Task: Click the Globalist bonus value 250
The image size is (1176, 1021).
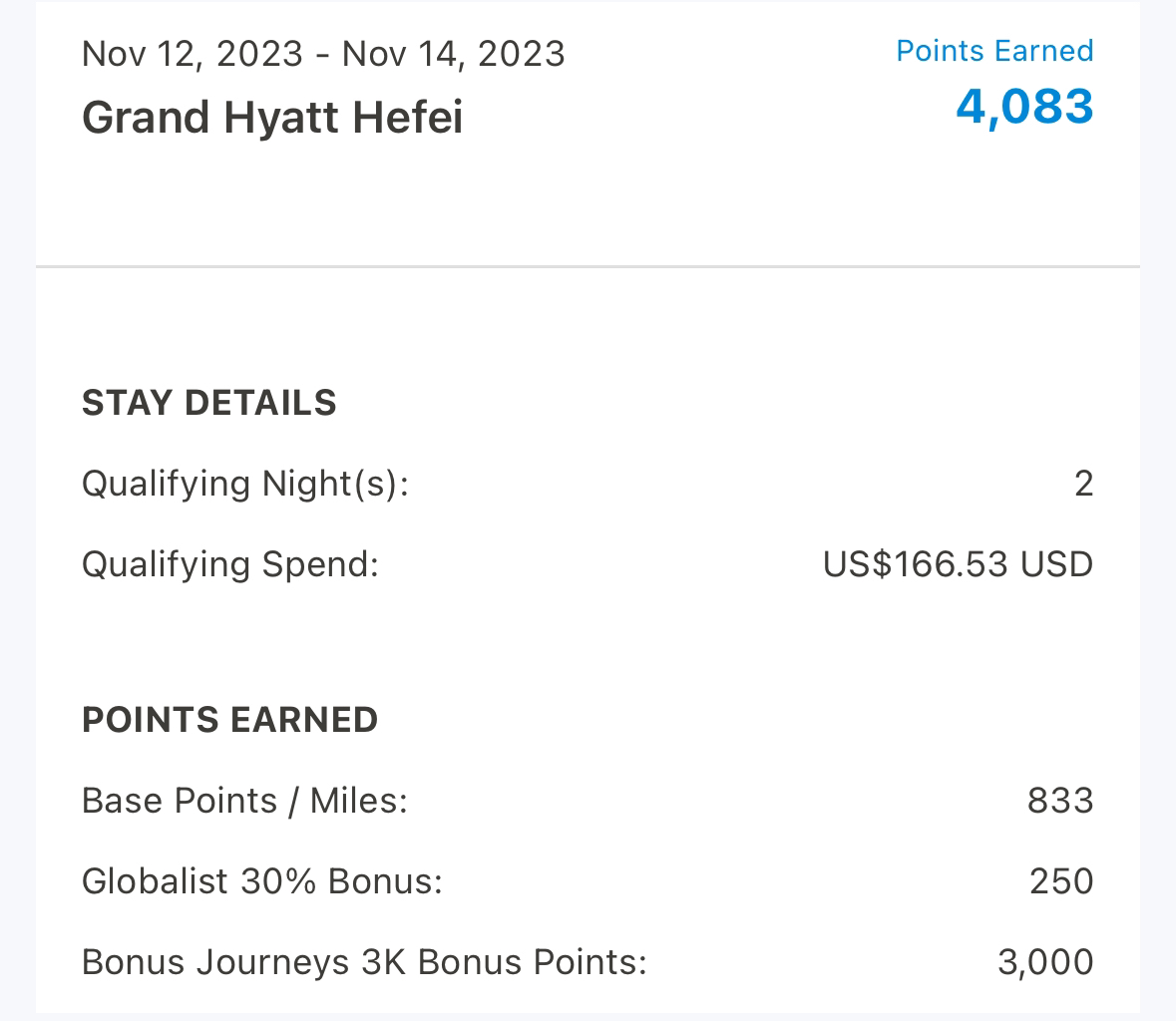Action: pyautogui.click(x=1061, y=881)
